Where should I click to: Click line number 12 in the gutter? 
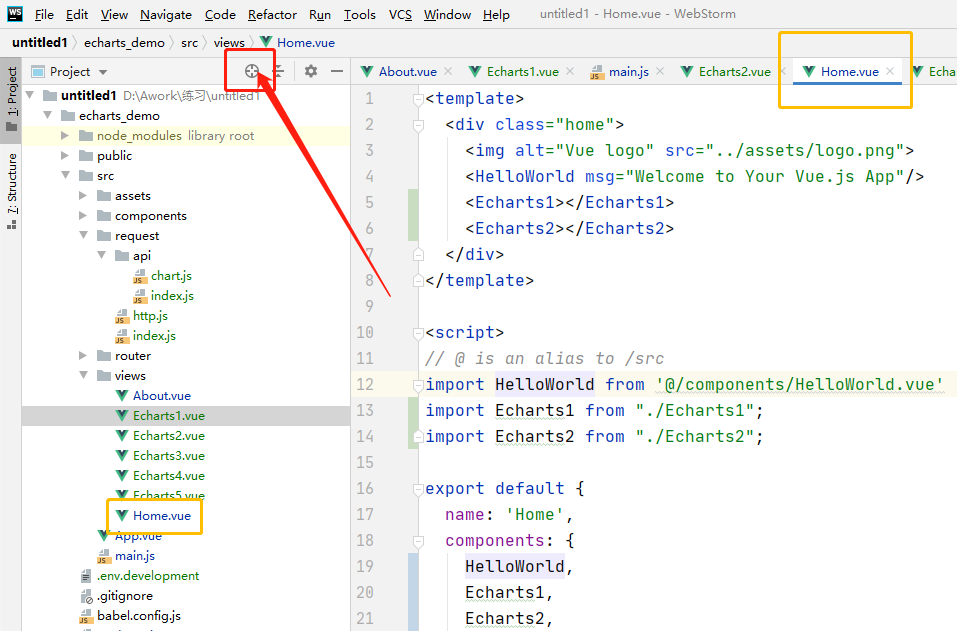click(x=365, y=384)
